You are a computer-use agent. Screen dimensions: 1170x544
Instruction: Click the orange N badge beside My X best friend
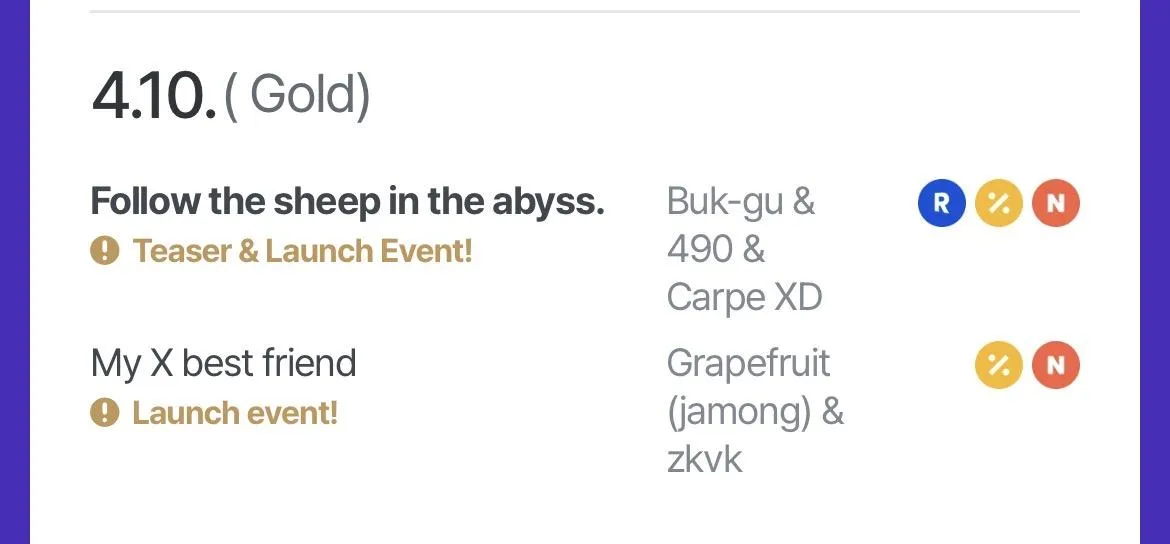(x=1056, y=365)
